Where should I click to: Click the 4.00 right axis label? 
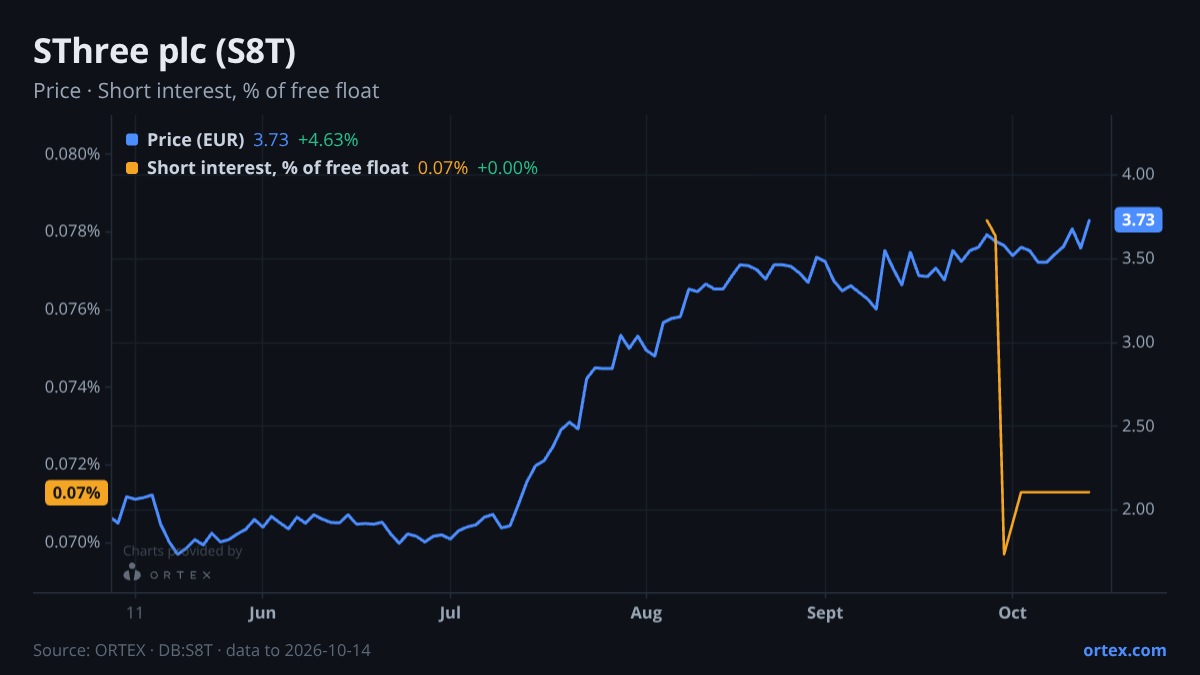[1139, 174]
